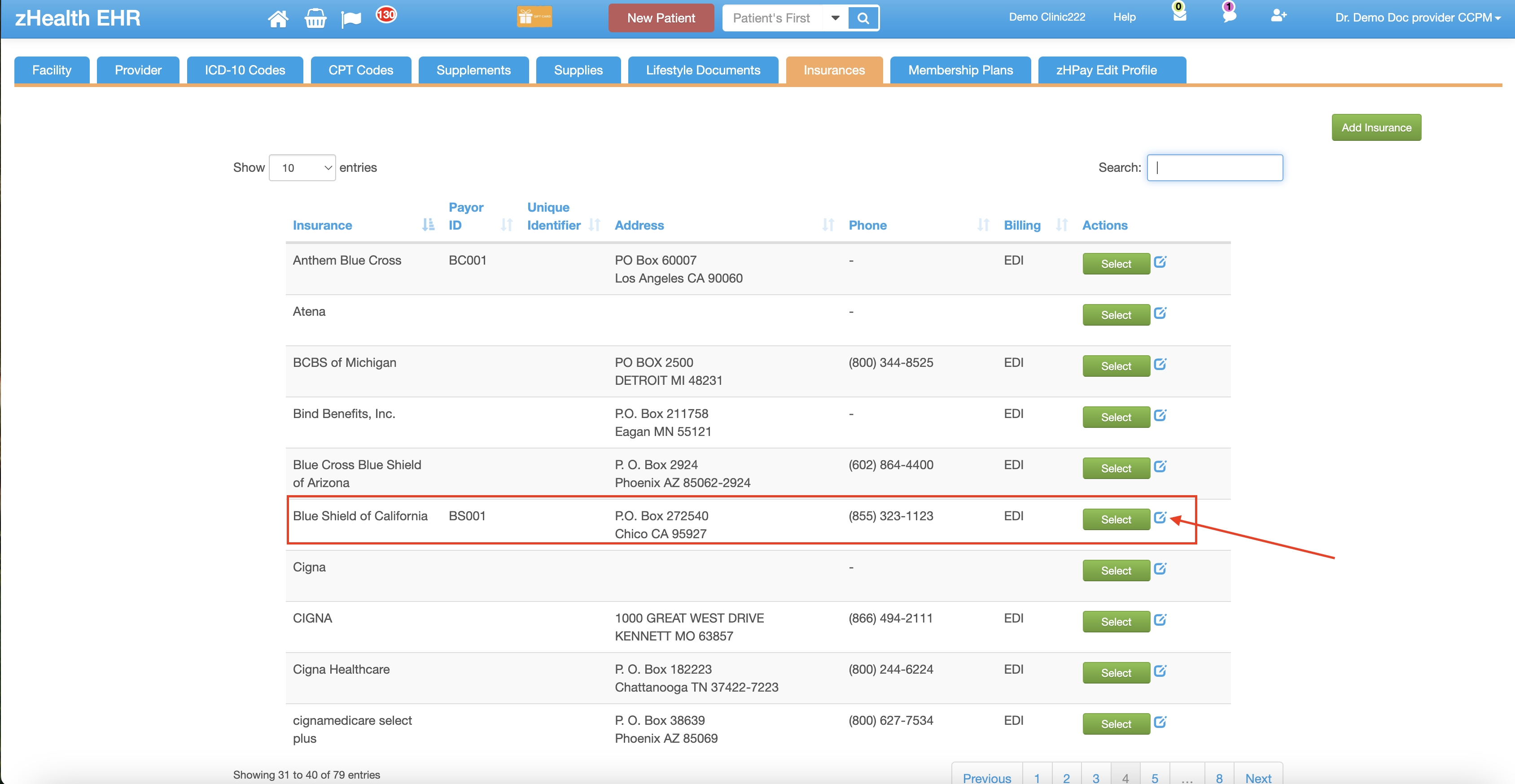1515x784 pixels.
Task: Select Blue Shield of California
Action: point(1116,519)
